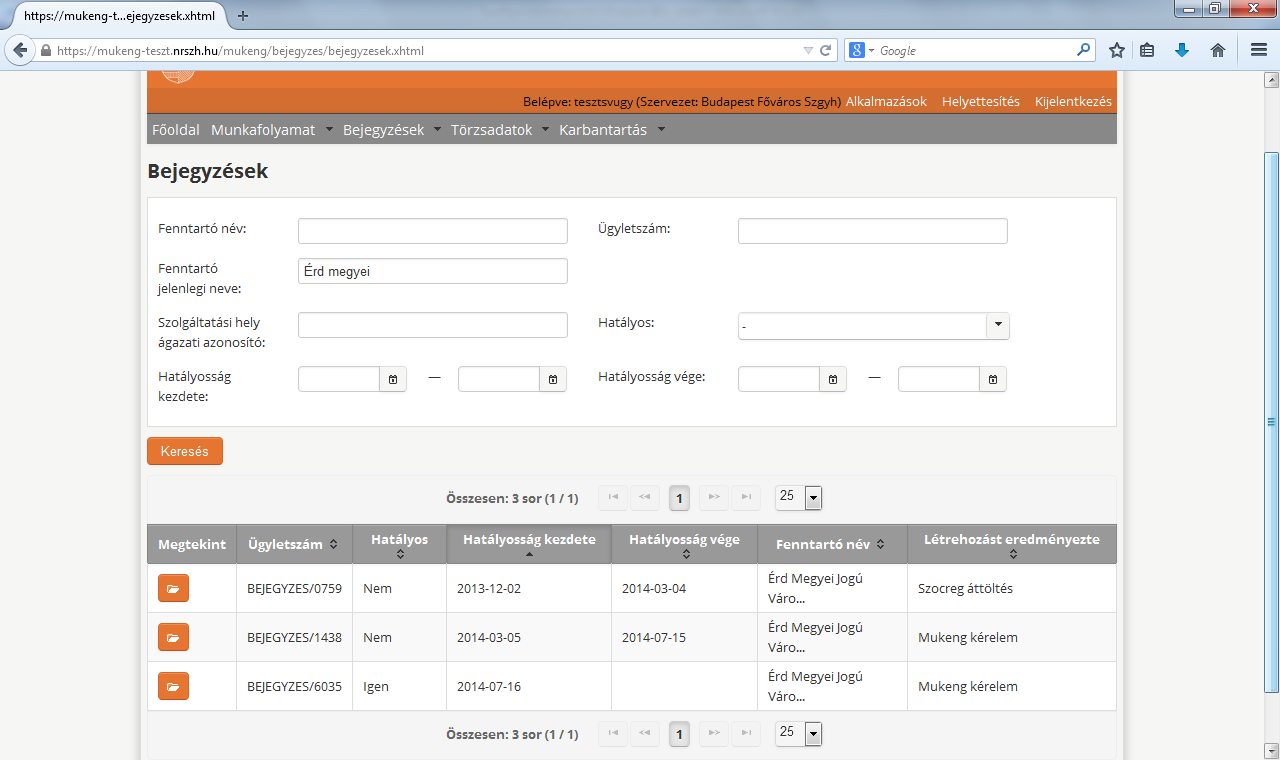Open the downloads arrow icon
This screenshot has height=760, width=1280.
click(x=1182, y=50)
